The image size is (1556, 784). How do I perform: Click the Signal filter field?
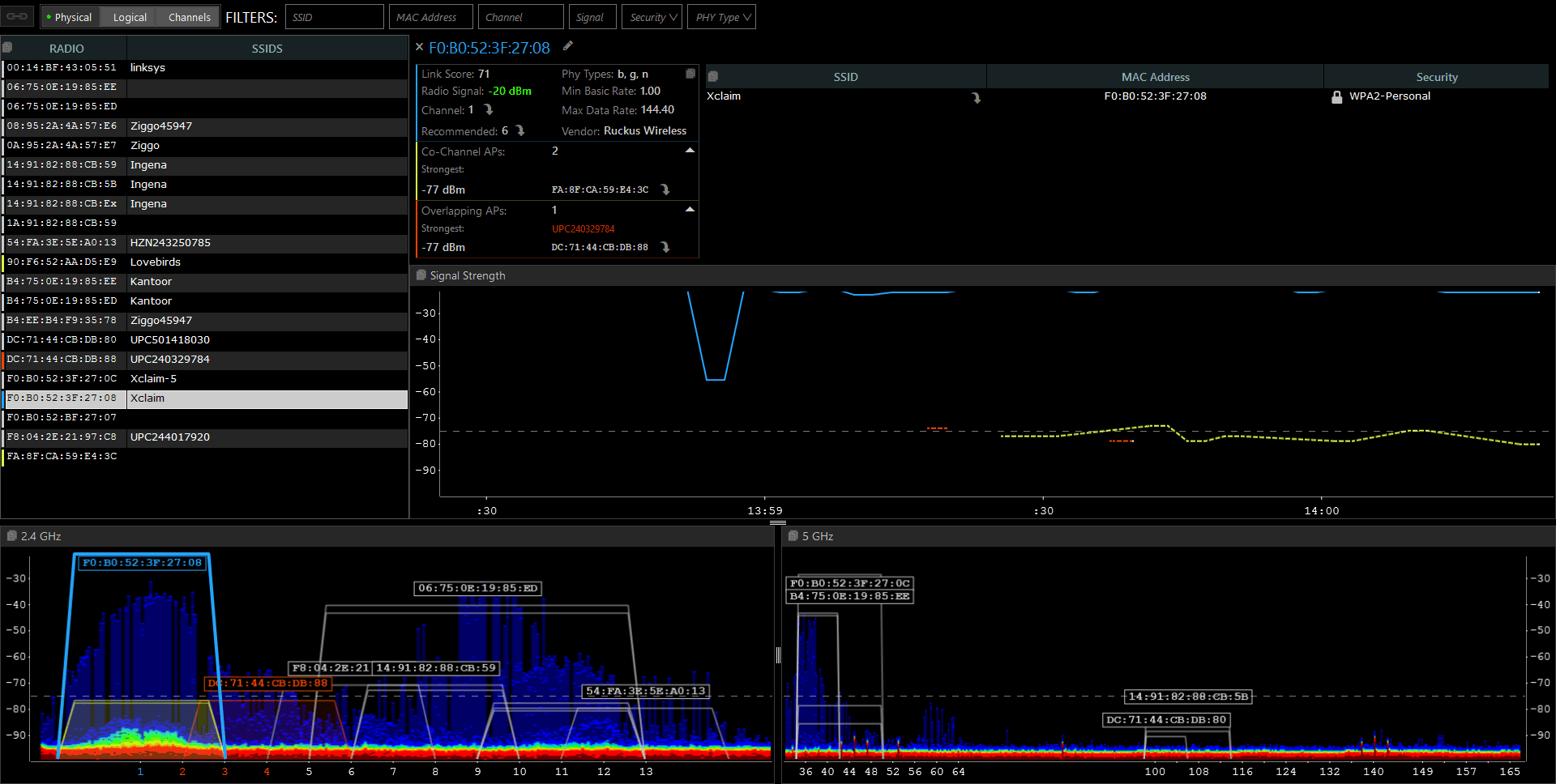coord(592,17)
